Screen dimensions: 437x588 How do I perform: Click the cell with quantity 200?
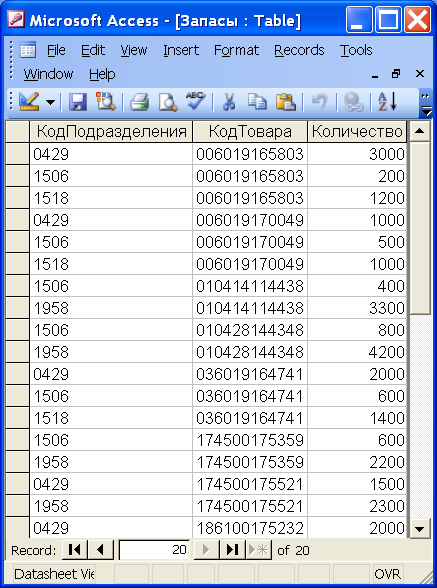click(357, 176)
